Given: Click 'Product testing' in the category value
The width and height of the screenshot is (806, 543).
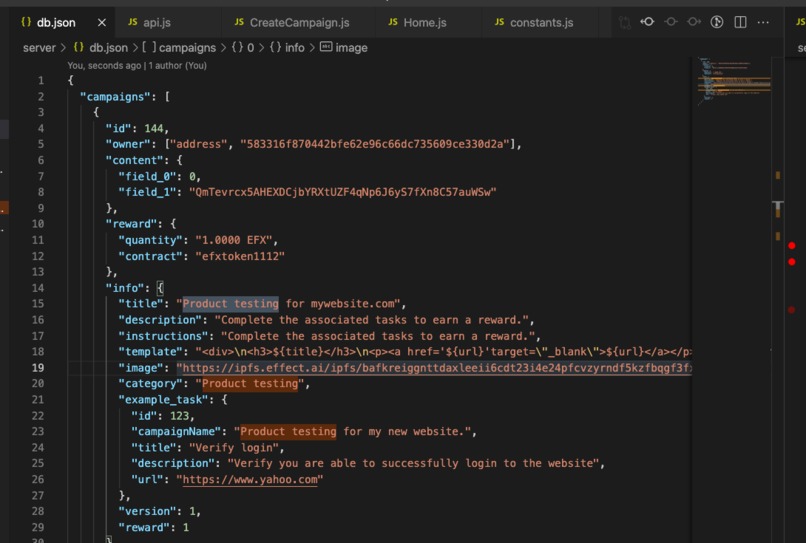Looking at the screenshot, I should click(x=250, y=384).
